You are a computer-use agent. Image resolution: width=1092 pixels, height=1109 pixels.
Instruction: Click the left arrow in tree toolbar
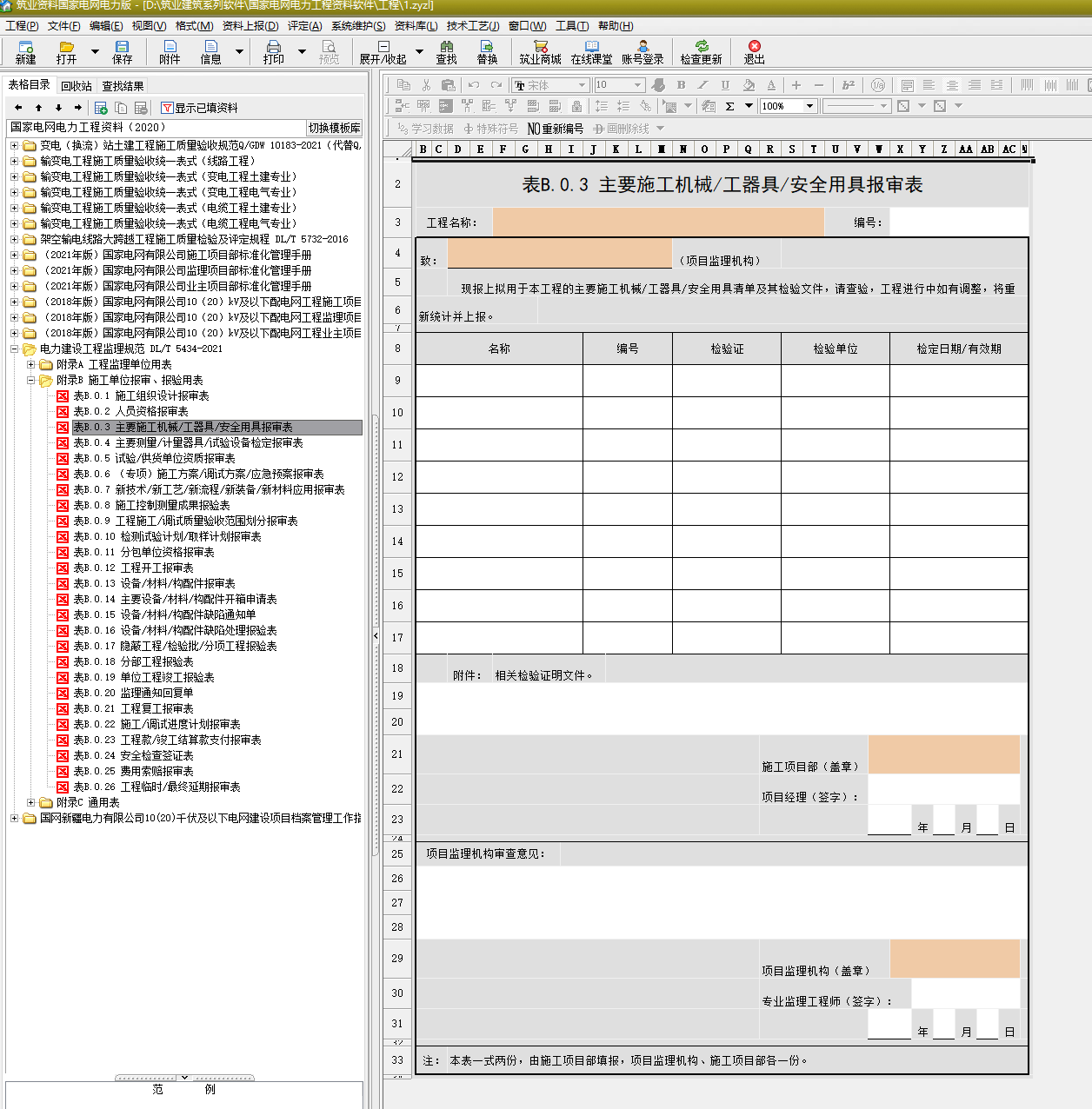19,108
